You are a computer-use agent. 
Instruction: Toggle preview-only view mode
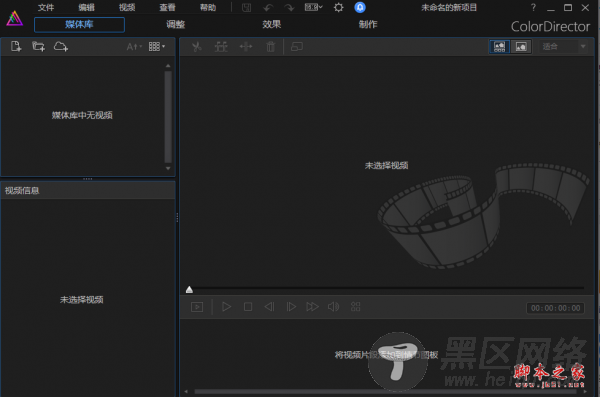tap(521, 47)
